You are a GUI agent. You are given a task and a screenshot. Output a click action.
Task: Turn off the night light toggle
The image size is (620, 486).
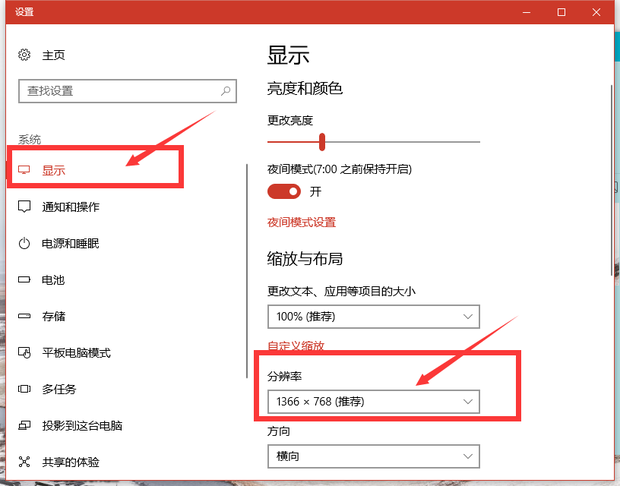284,192
